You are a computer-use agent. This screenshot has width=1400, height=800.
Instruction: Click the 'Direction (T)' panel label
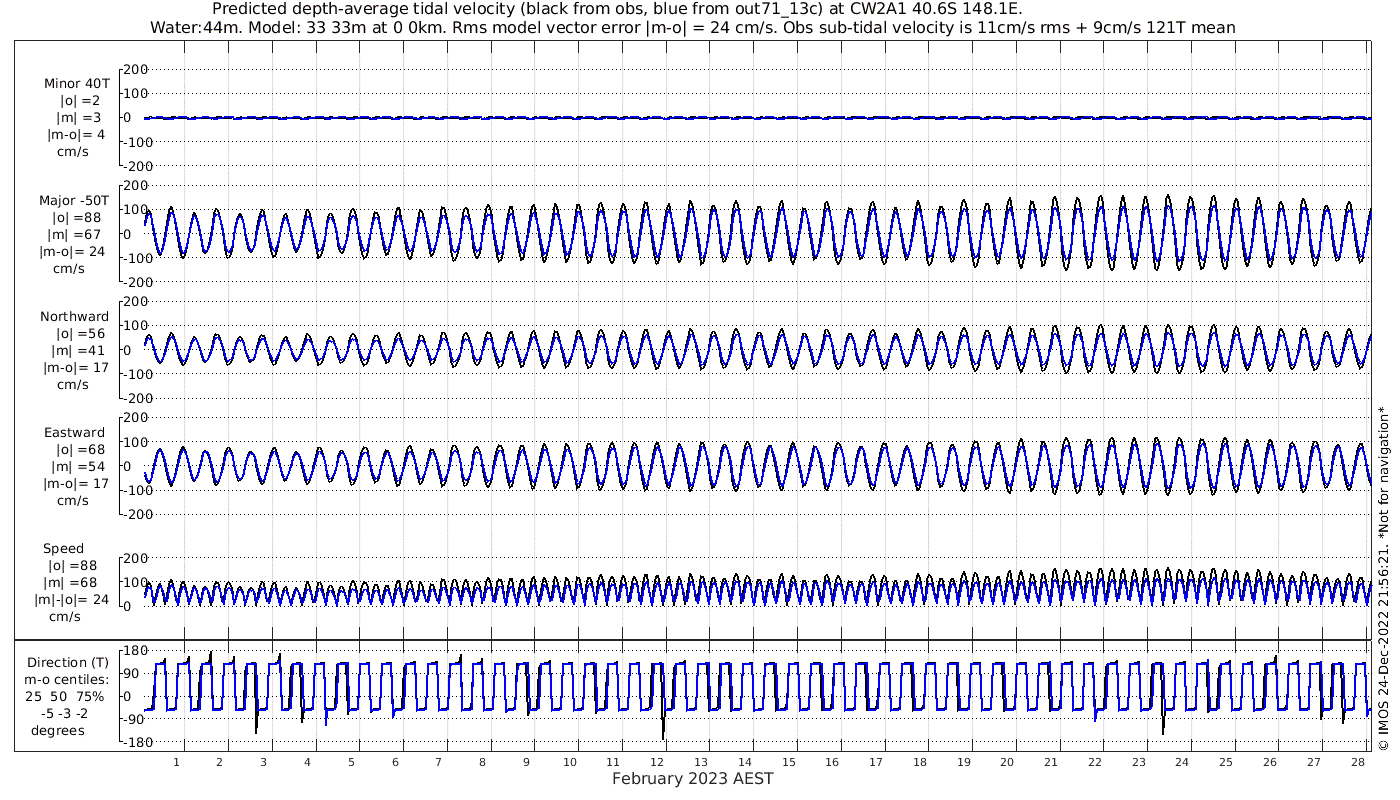70,663
